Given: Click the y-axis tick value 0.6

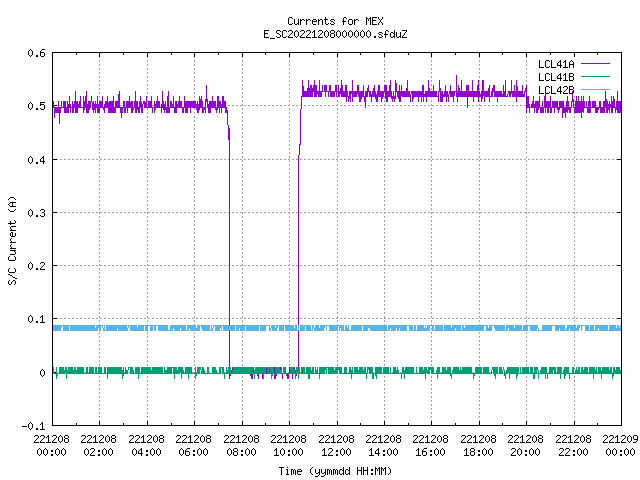Looking at the screenshot, I should 36,53.
